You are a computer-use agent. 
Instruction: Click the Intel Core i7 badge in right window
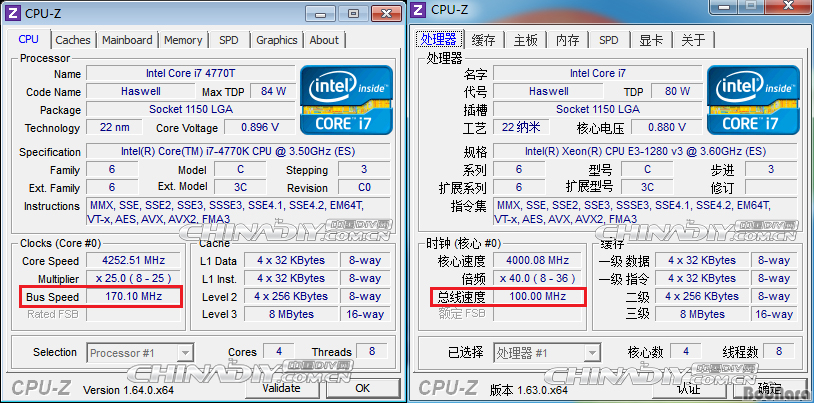[x=753, y=100]
